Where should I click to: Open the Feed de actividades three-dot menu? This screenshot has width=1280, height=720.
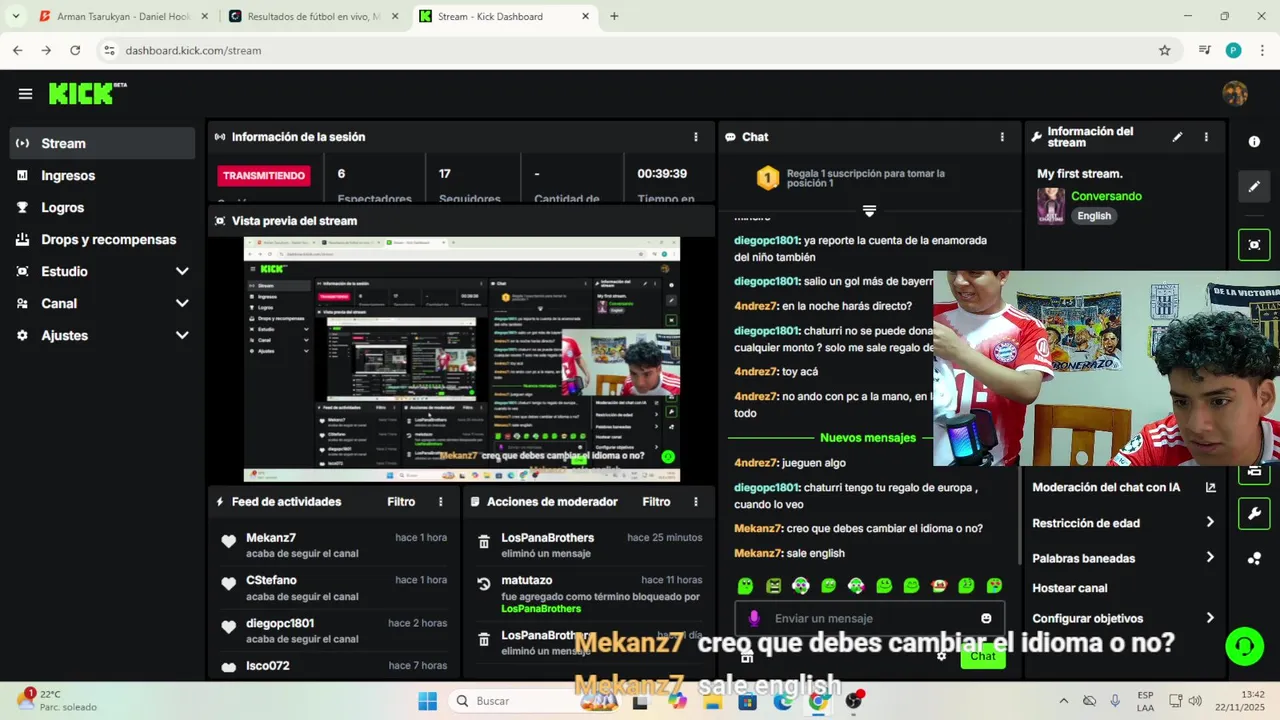[x=440, y=502]
